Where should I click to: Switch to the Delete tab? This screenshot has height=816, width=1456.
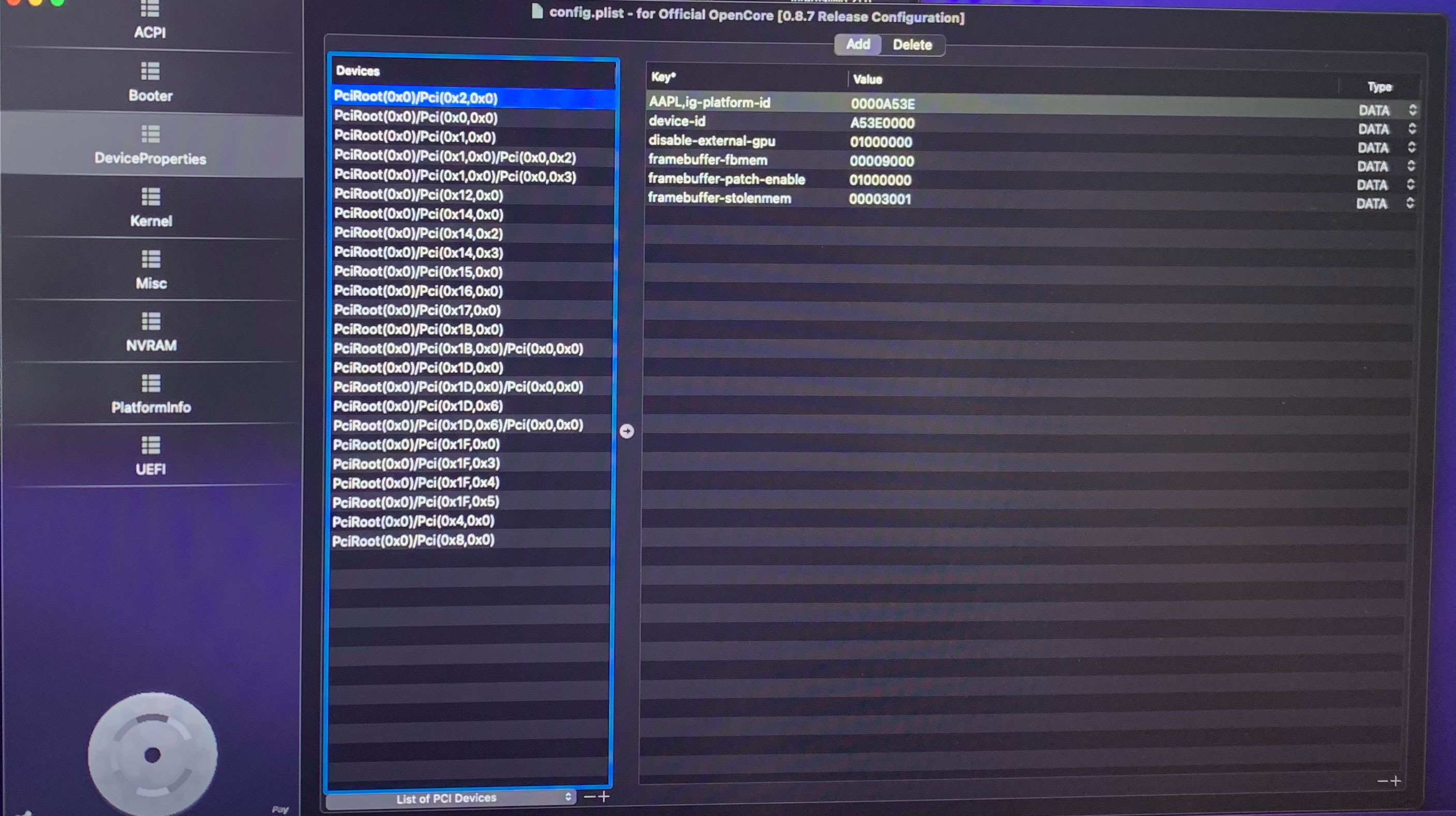pyautogui.click(x=912, y=45)
